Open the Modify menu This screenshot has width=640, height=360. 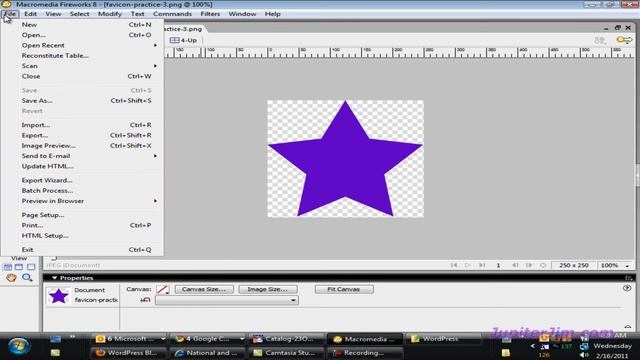point(110,14)
